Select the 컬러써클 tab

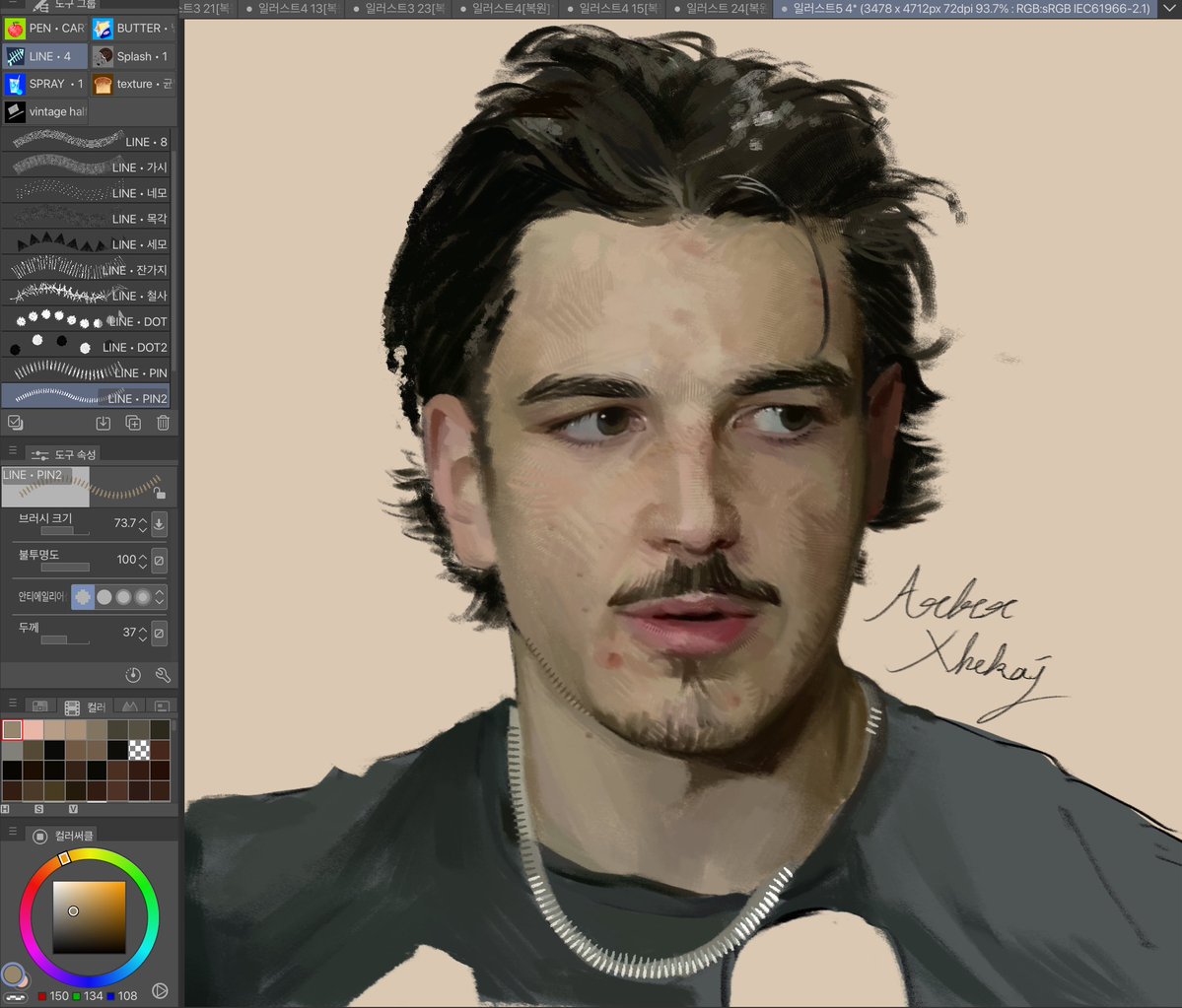63,836
